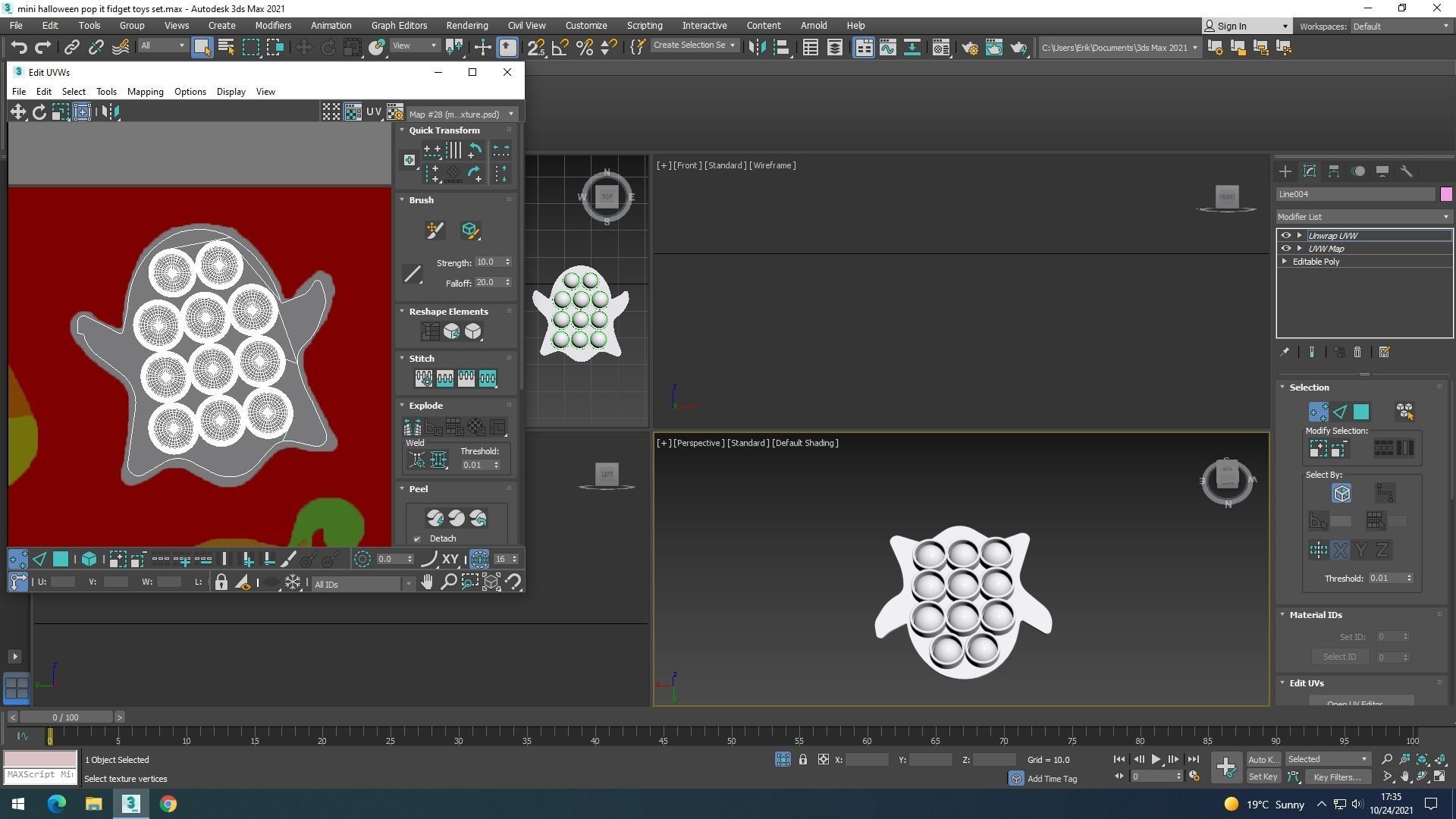The width and height of the screenshot is (1456, 819).
Task: Click the Undo arrow in main toolbar
Action: [19, 48]
